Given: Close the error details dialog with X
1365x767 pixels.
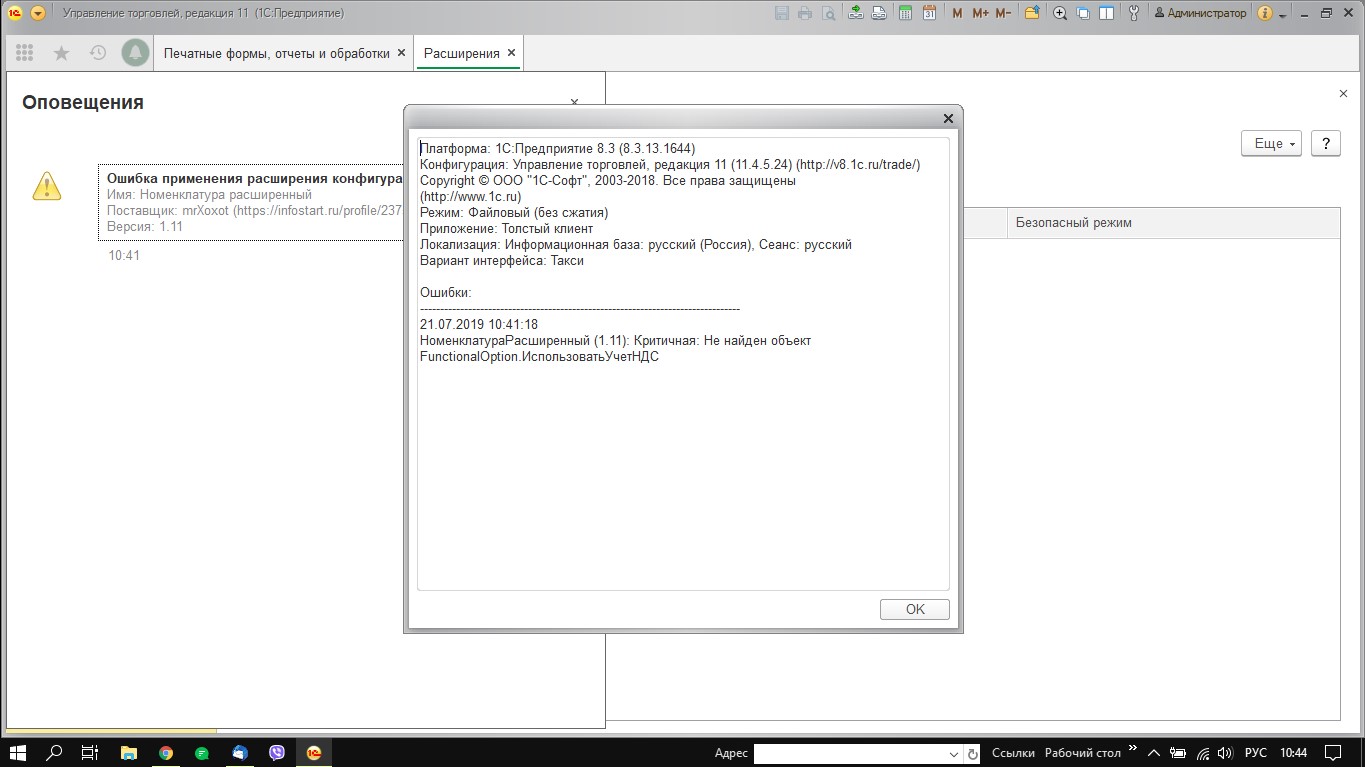Looking at the screenshot, I should [948, 118].
